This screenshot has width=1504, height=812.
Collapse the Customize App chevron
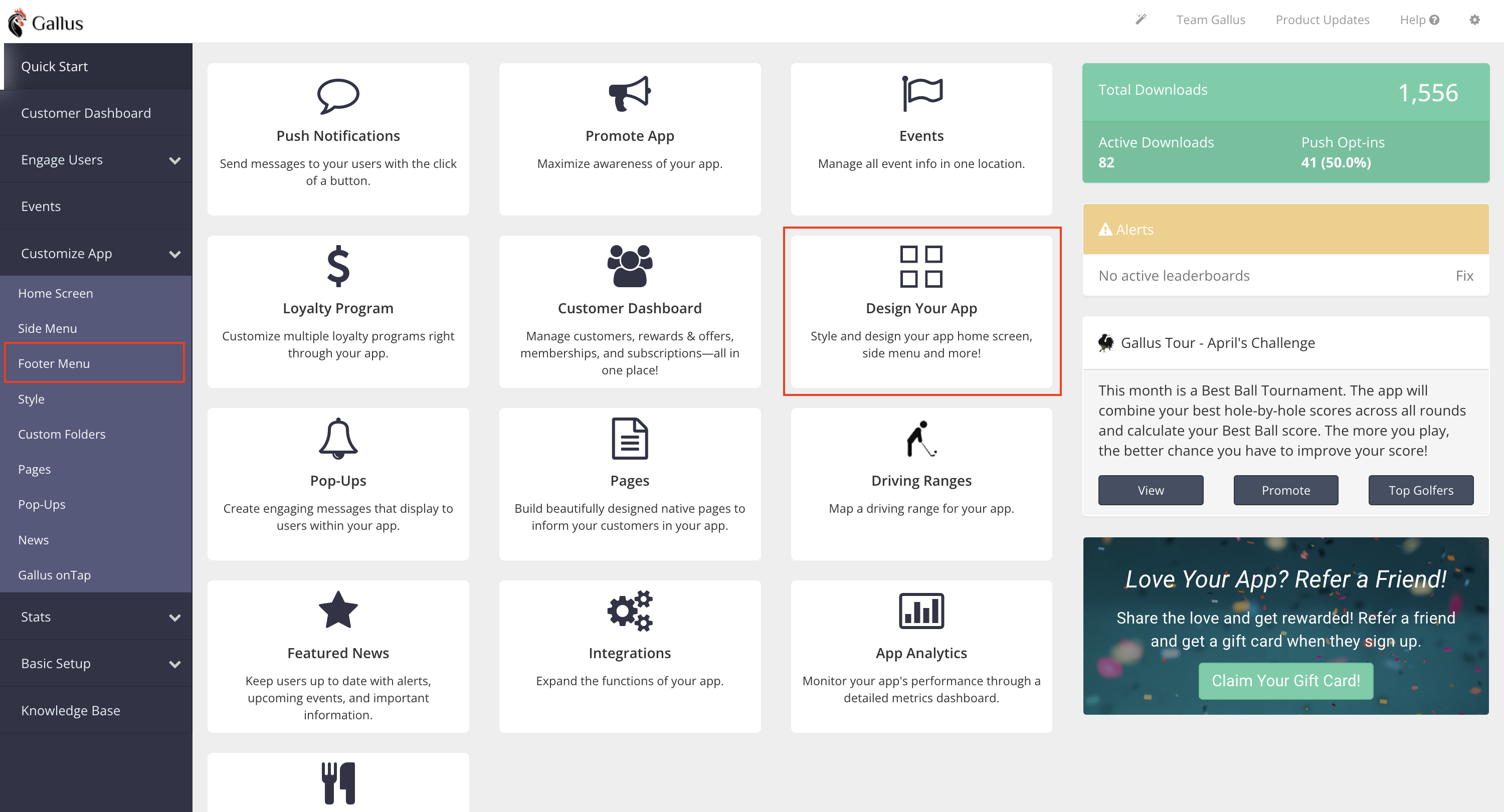tap(174, 254)
